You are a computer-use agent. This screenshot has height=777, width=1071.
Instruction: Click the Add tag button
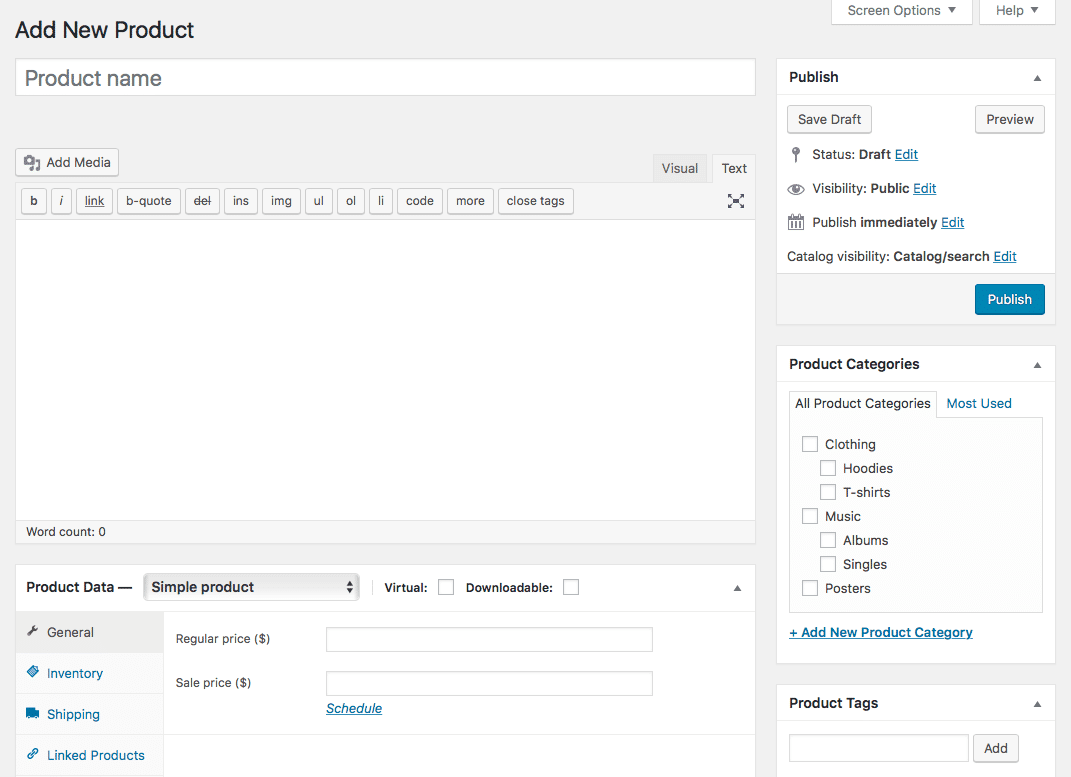tap(995, 748)
